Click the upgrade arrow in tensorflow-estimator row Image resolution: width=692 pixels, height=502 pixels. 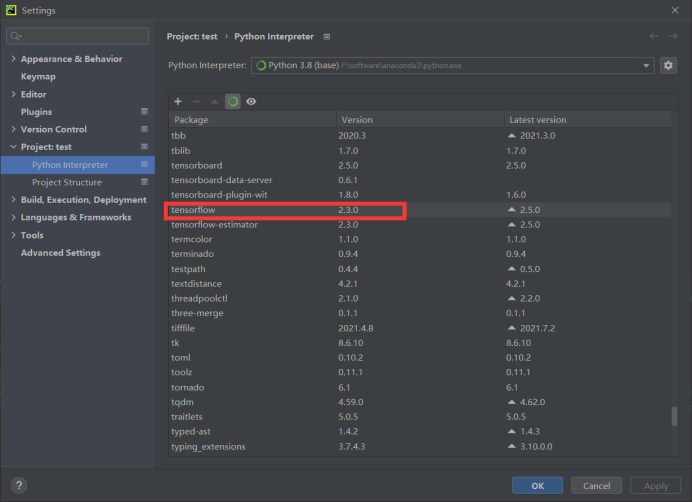pyautogui.click(x=511, y=224)
